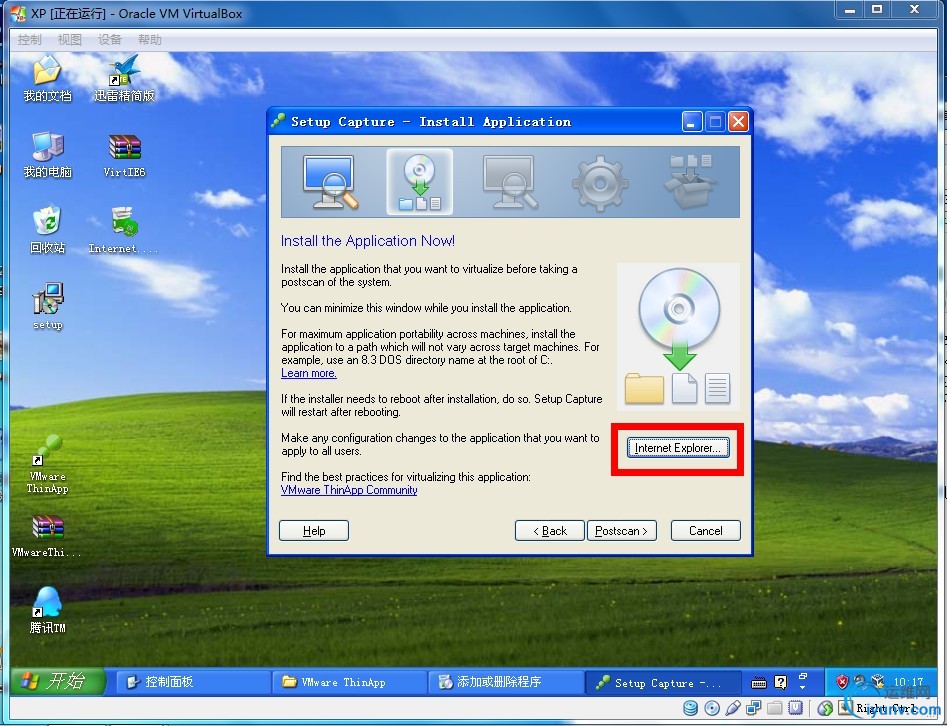Image resolution: width=947 pixels, height=726 pixels.
Task: Open the 开始 Start menu
Action: (x=58, y=681)
